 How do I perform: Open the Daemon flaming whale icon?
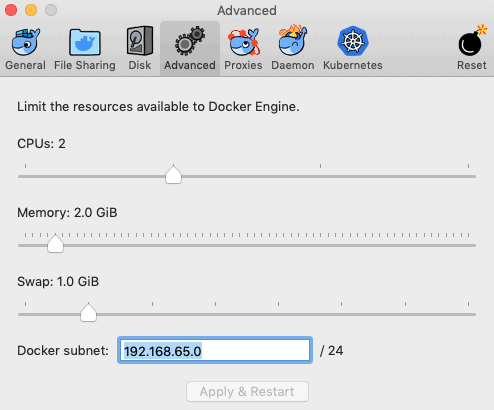point(293,41)
